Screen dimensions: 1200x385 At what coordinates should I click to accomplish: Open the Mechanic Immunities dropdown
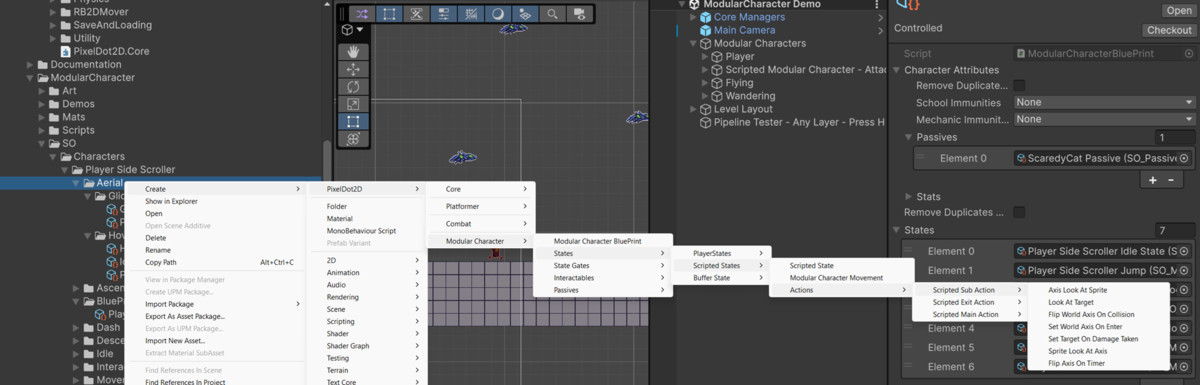[1104, 119]
